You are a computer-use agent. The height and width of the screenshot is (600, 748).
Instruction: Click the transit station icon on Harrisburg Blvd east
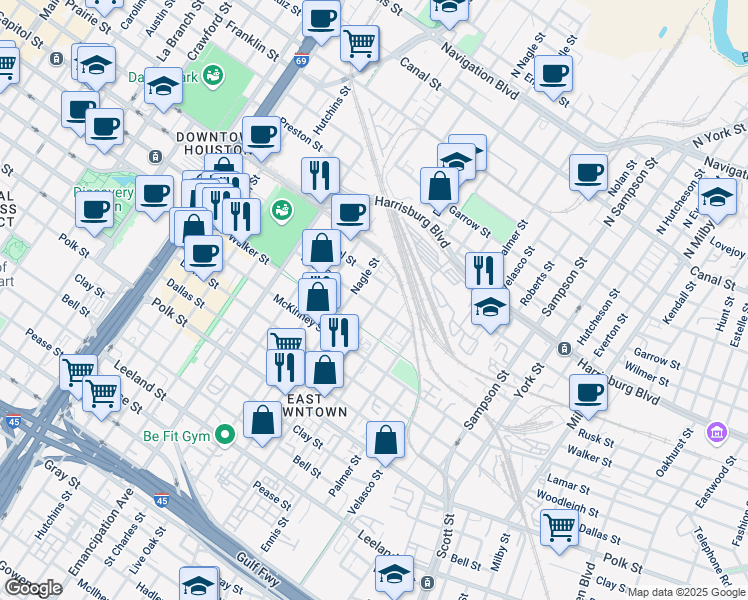point(564,349)
